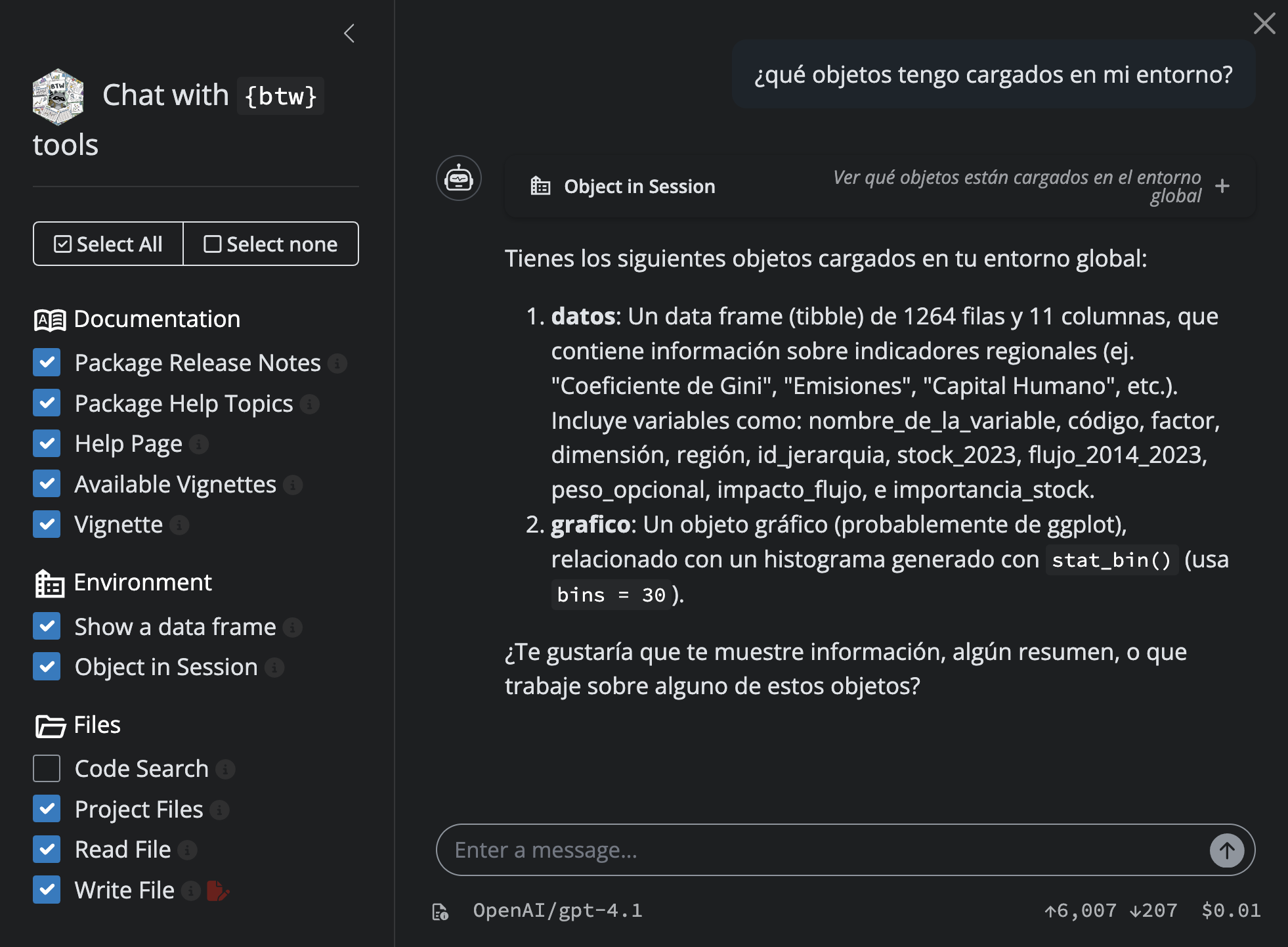Uncheck the Write File tool
The image size is (1288, 947).
point(47,890)
